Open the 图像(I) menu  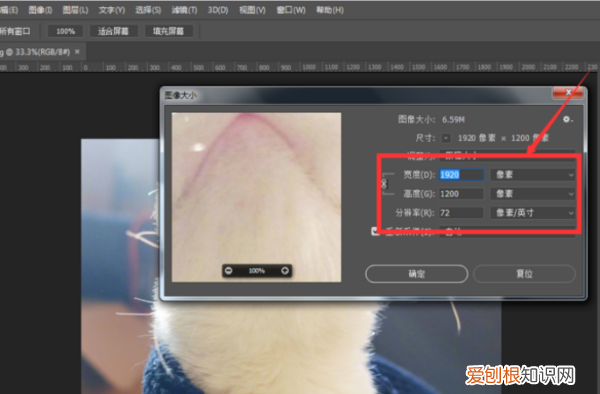40,10
